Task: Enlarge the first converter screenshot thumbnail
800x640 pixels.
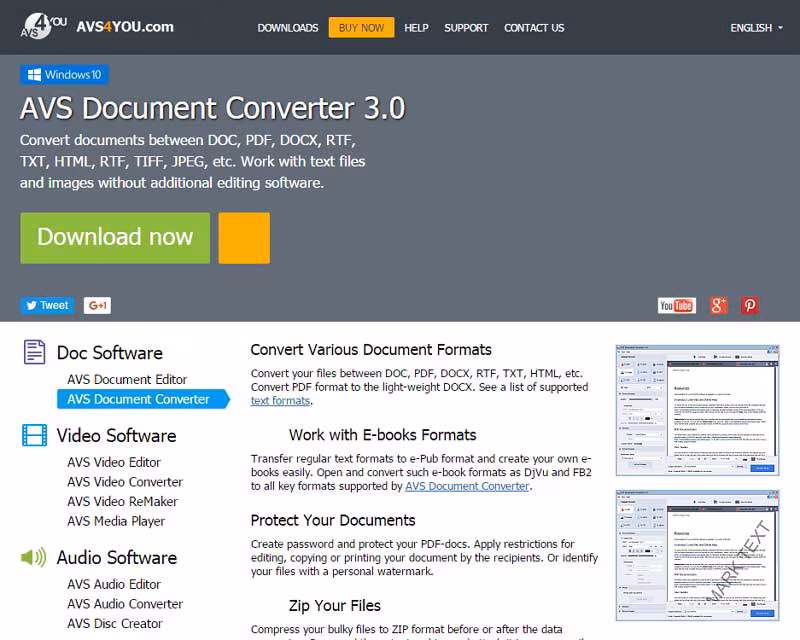Action: [697, 410]
